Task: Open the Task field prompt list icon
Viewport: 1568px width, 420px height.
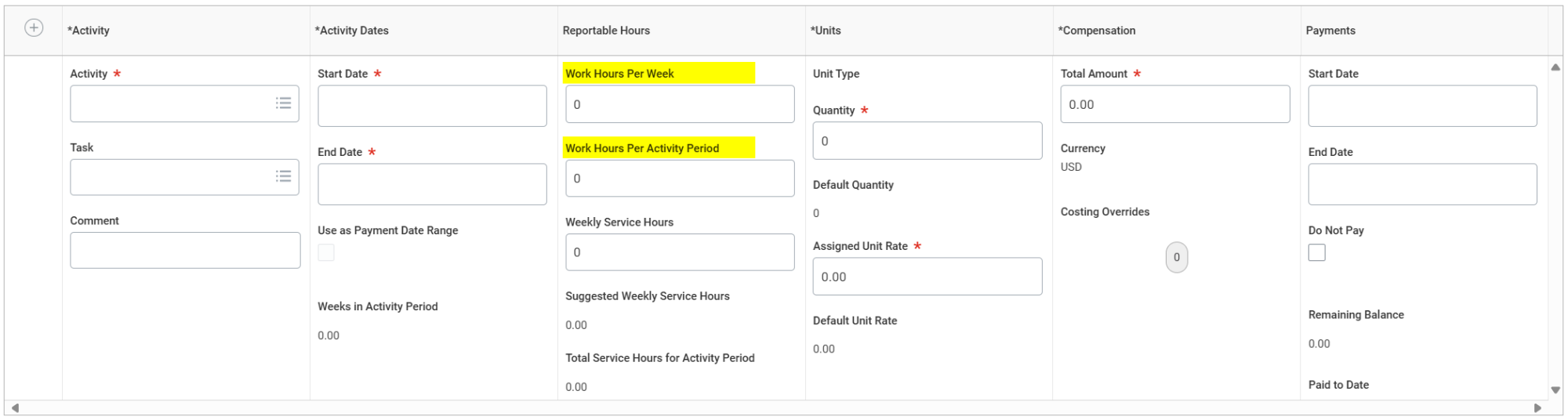Action: coord(283,176)
